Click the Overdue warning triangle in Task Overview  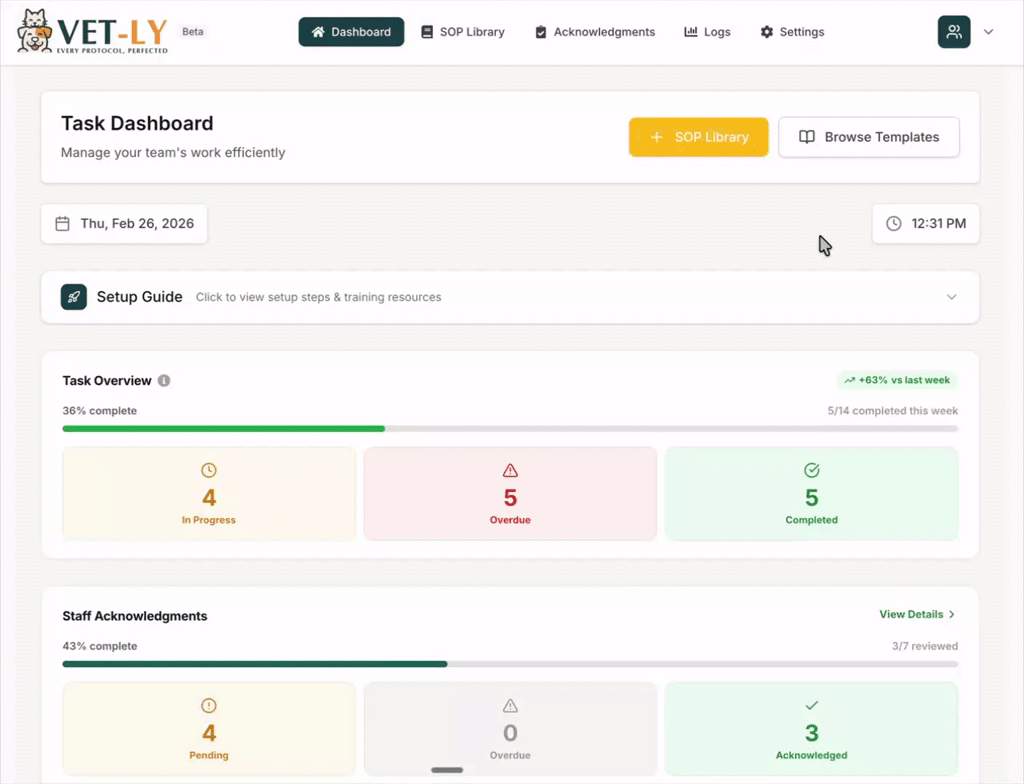510,470
